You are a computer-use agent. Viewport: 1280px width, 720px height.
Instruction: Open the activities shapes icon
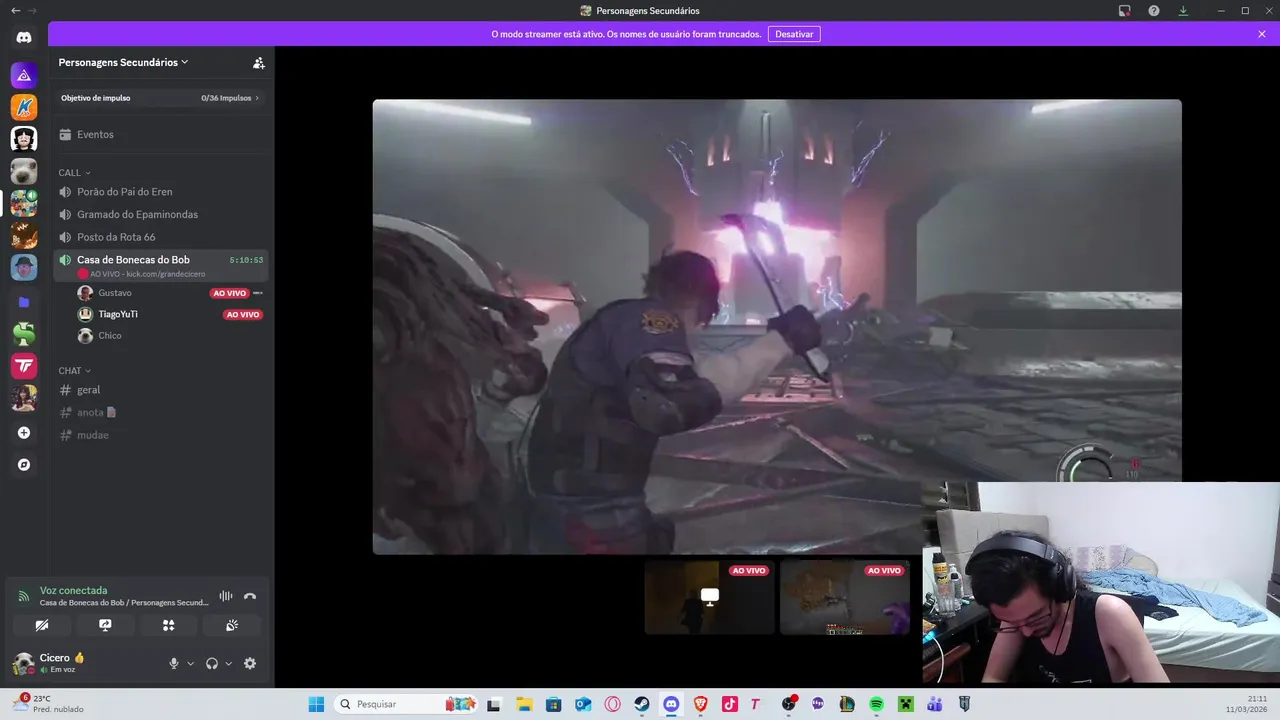tap(168, 625)
